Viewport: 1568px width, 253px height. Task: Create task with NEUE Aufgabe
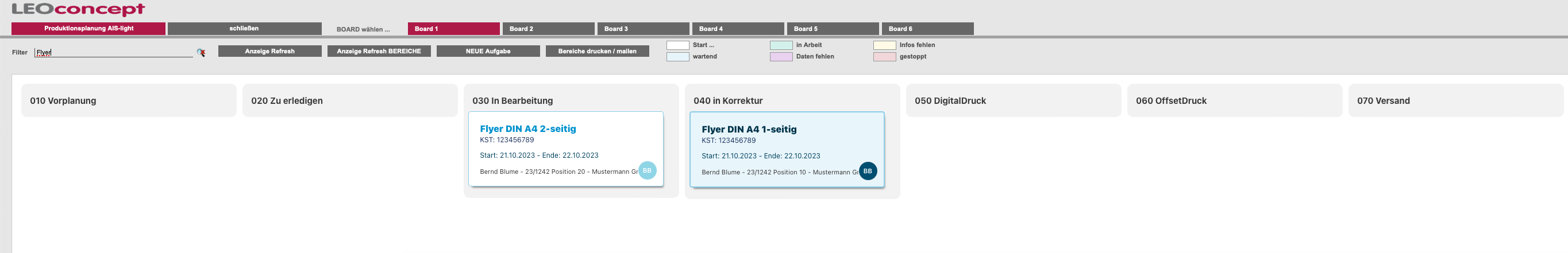pyautogui.click(x=488, y=51)
